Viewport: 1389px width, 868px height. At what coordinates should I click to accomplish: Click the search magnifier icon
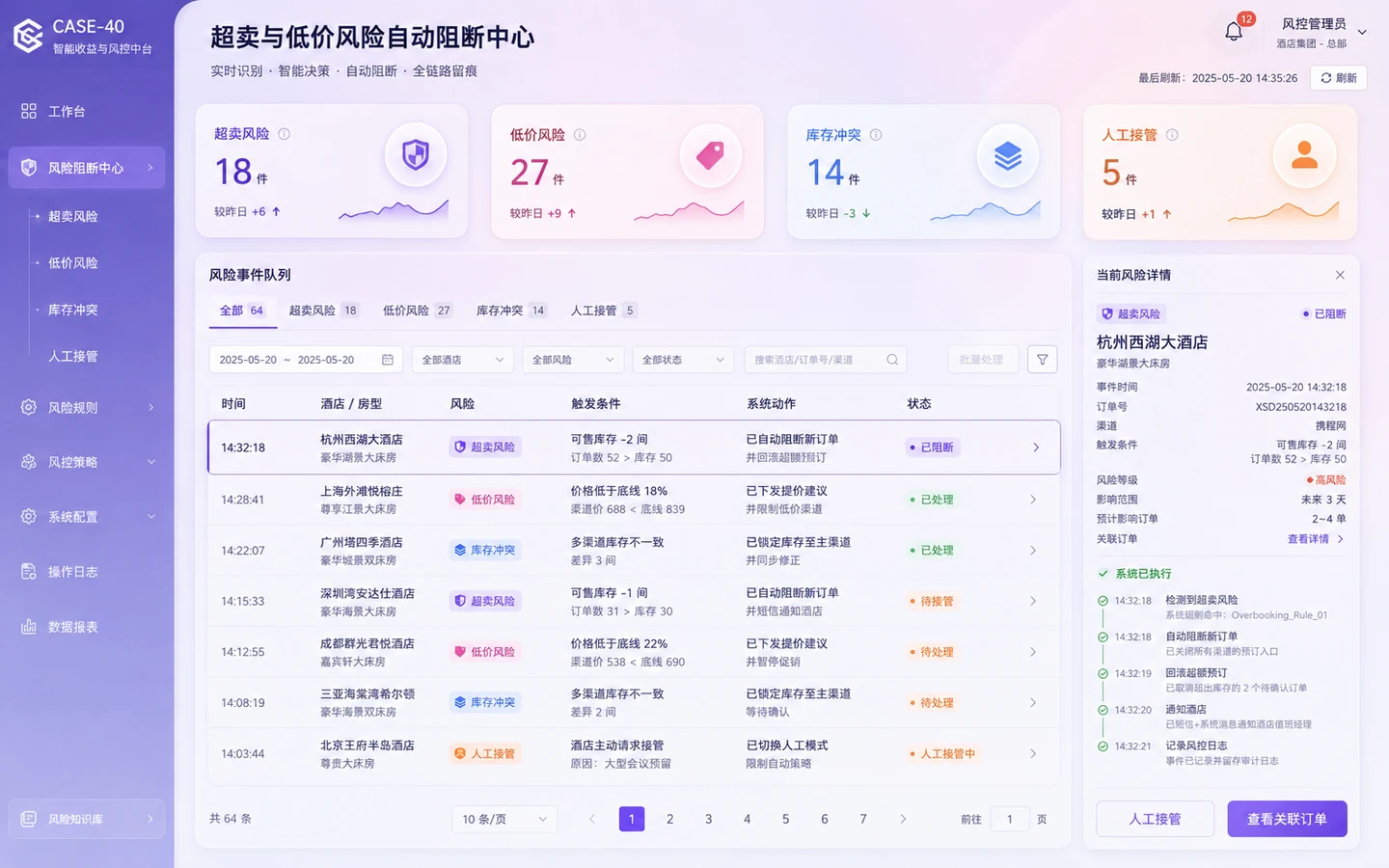(x=892, y=360)
